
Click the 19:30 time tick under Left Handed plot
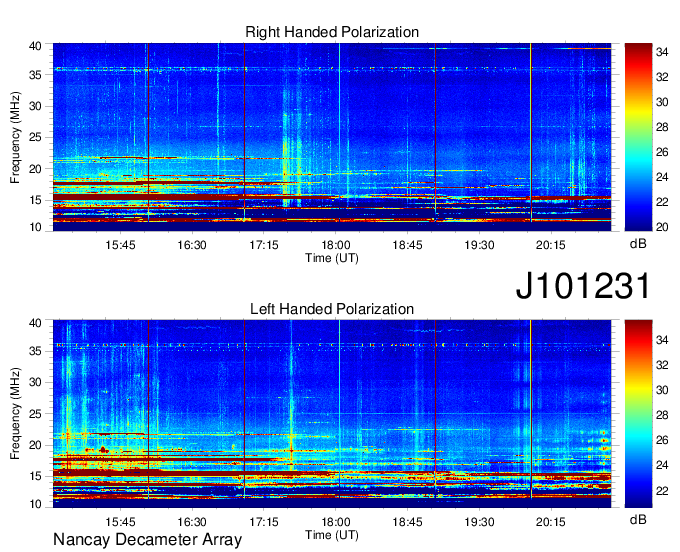click(479, 522)
